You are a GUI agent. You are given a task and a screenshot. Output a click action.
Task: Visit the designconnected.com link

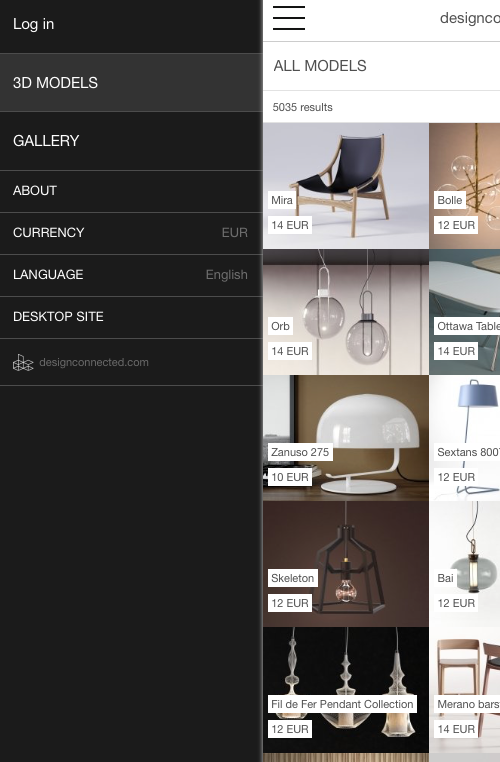tap(94, 363)
